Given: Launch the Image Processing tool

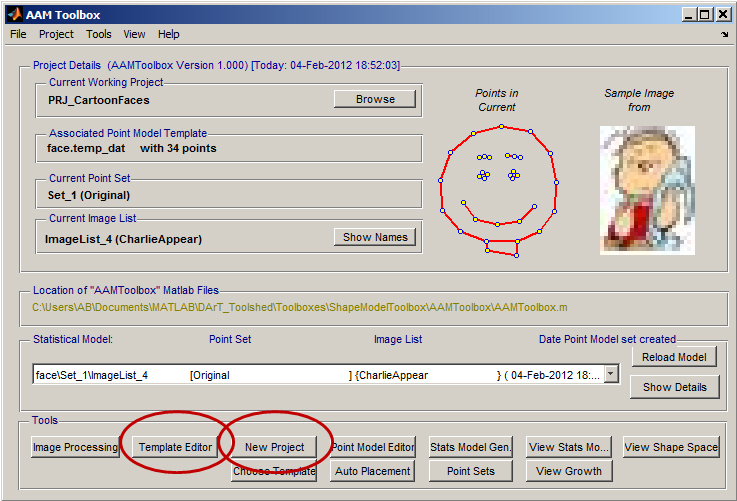Looking at the screenshot, I should [74, 447].
